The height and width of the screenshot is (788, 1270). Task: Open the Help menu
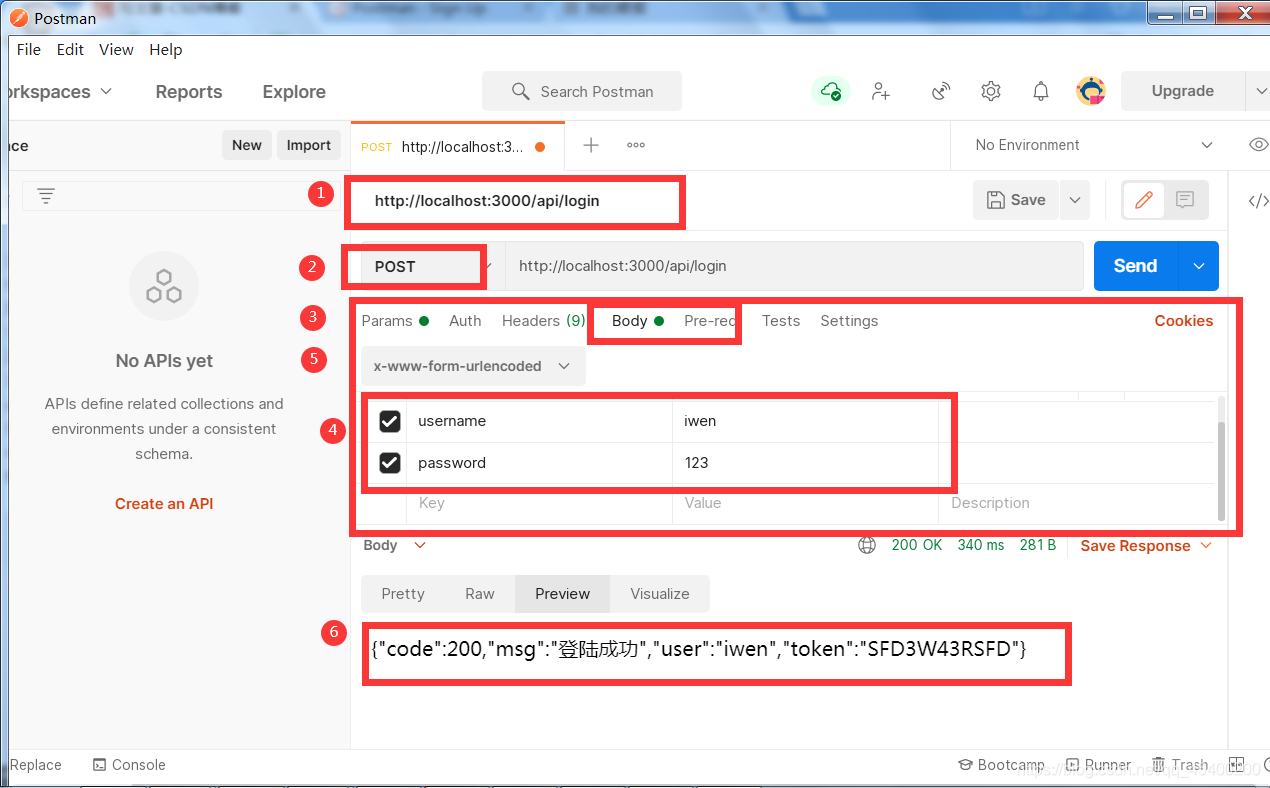point(166,50)
